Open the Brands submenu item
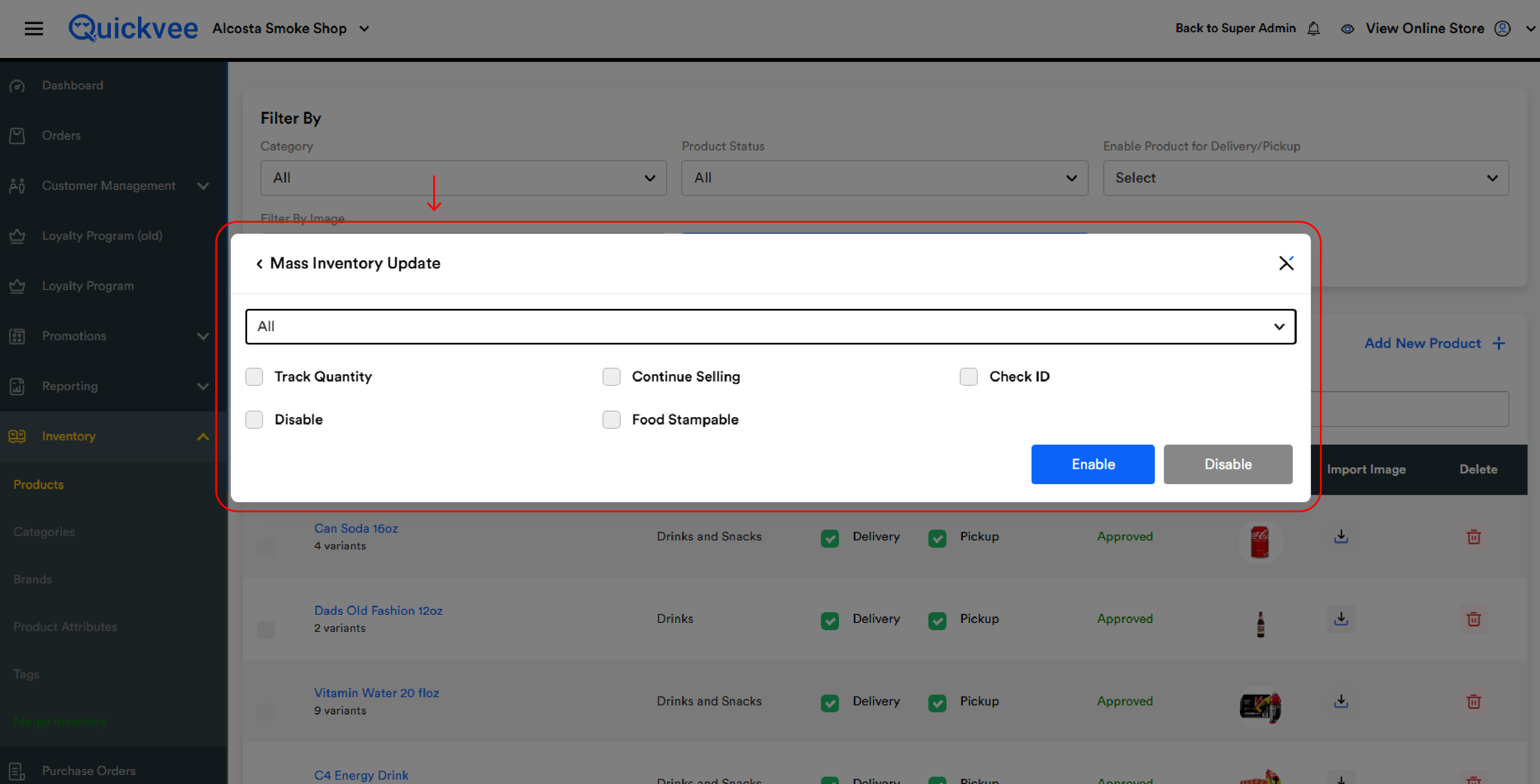 pos(33,579)
